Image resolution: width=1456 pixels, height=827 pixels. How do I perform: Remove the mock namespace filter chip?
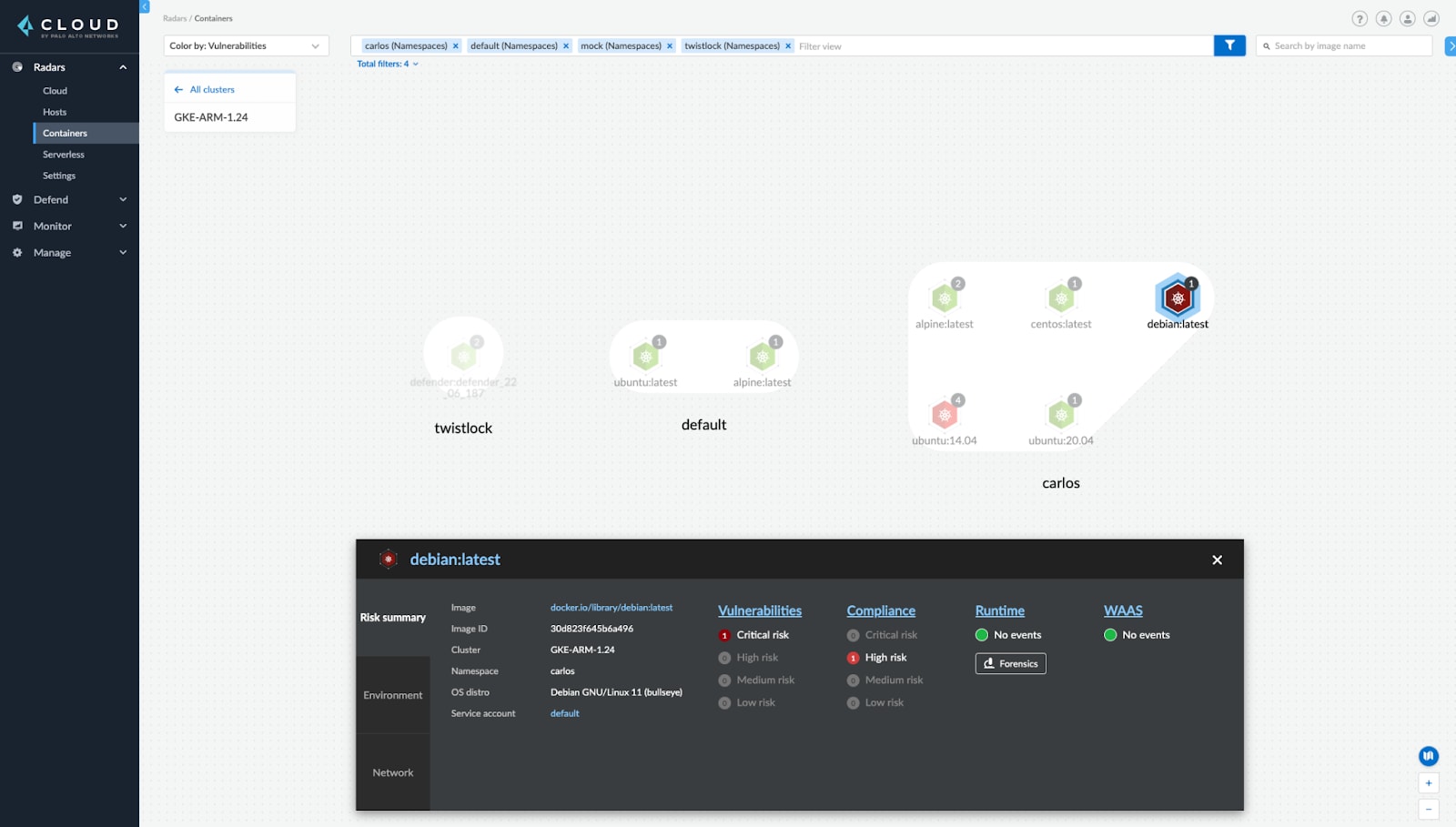(x=670, y=45)
